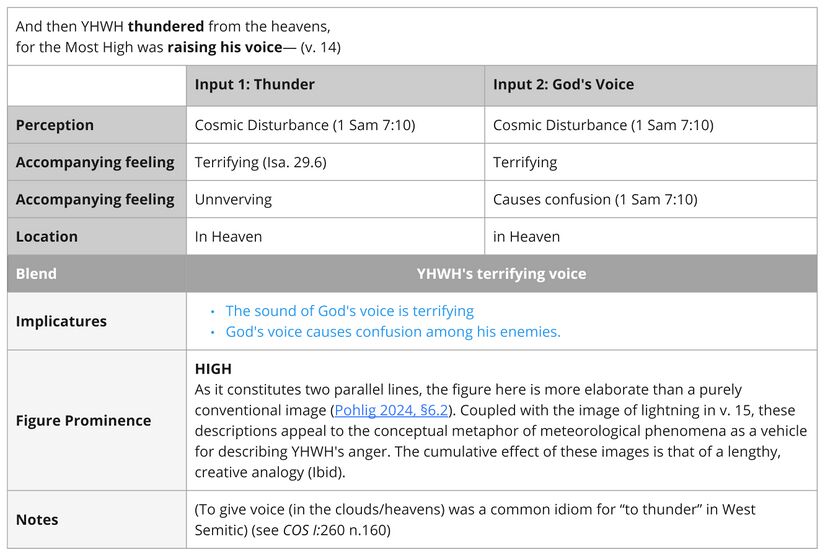Select the "Blend" row label
825x557 pixels.
tap(36, 274)
